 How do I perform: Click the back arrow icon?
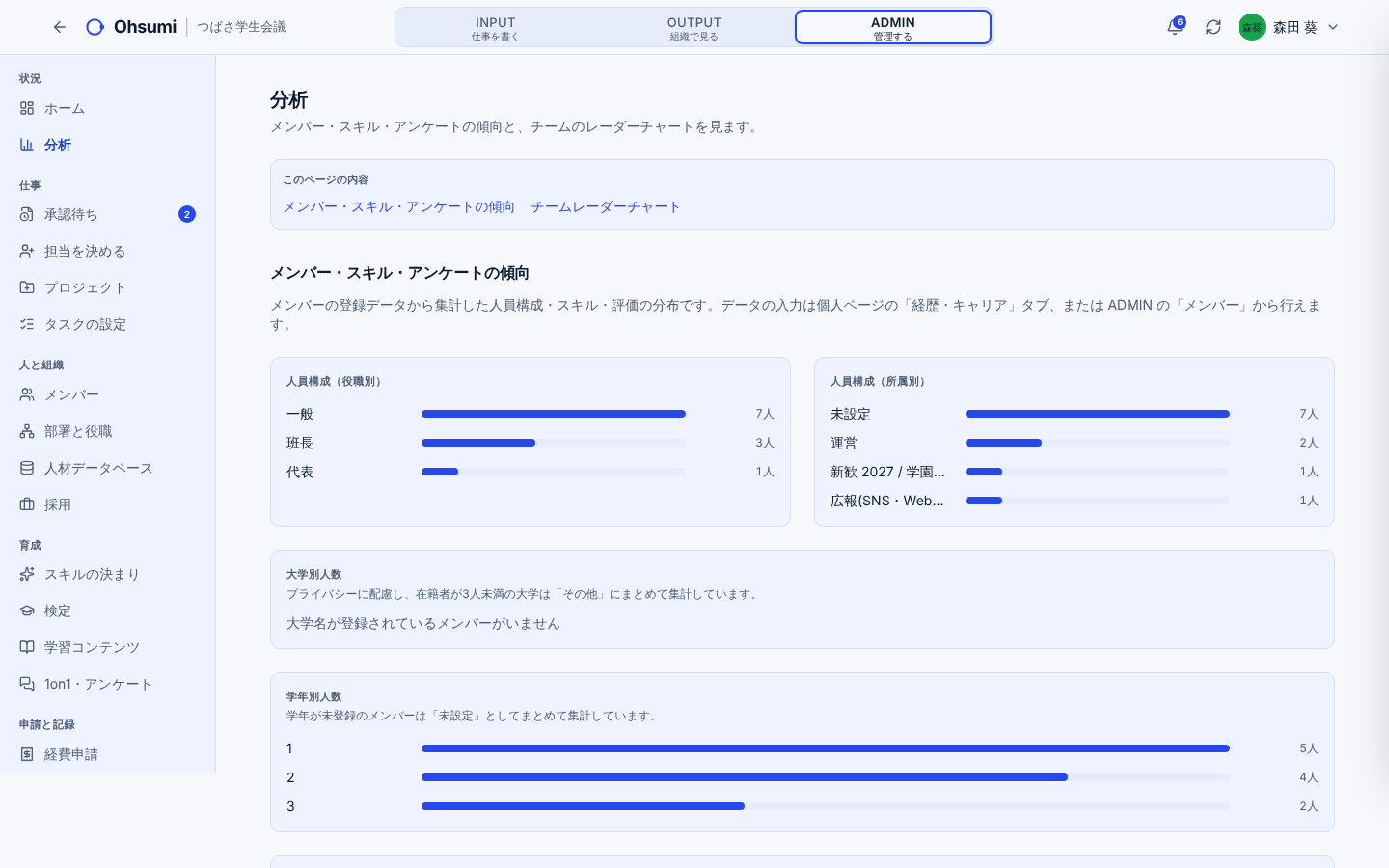click(60, 27)
